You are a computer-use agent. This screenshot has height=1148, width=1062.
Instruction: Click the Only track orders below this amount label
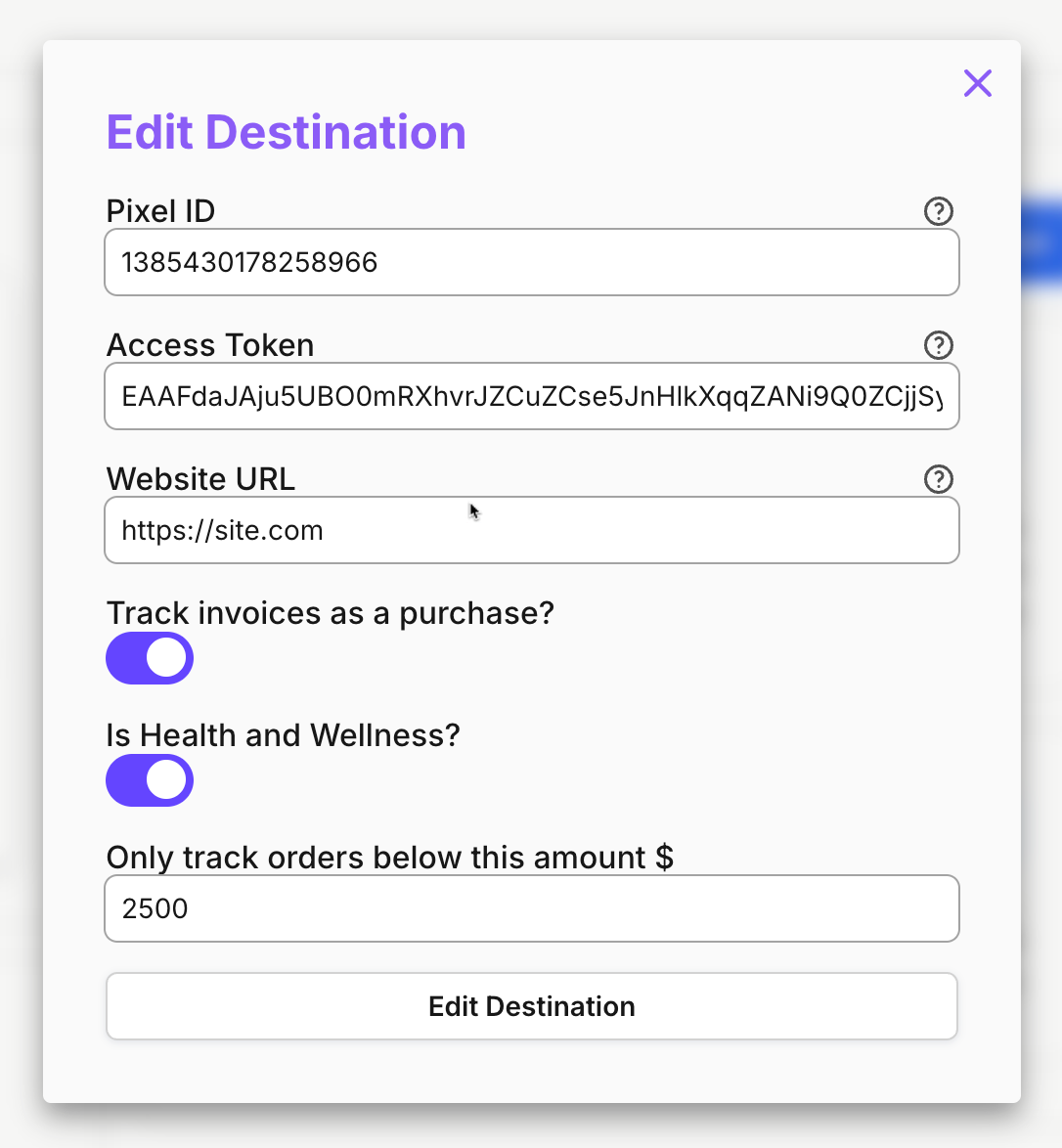[389, 858]
